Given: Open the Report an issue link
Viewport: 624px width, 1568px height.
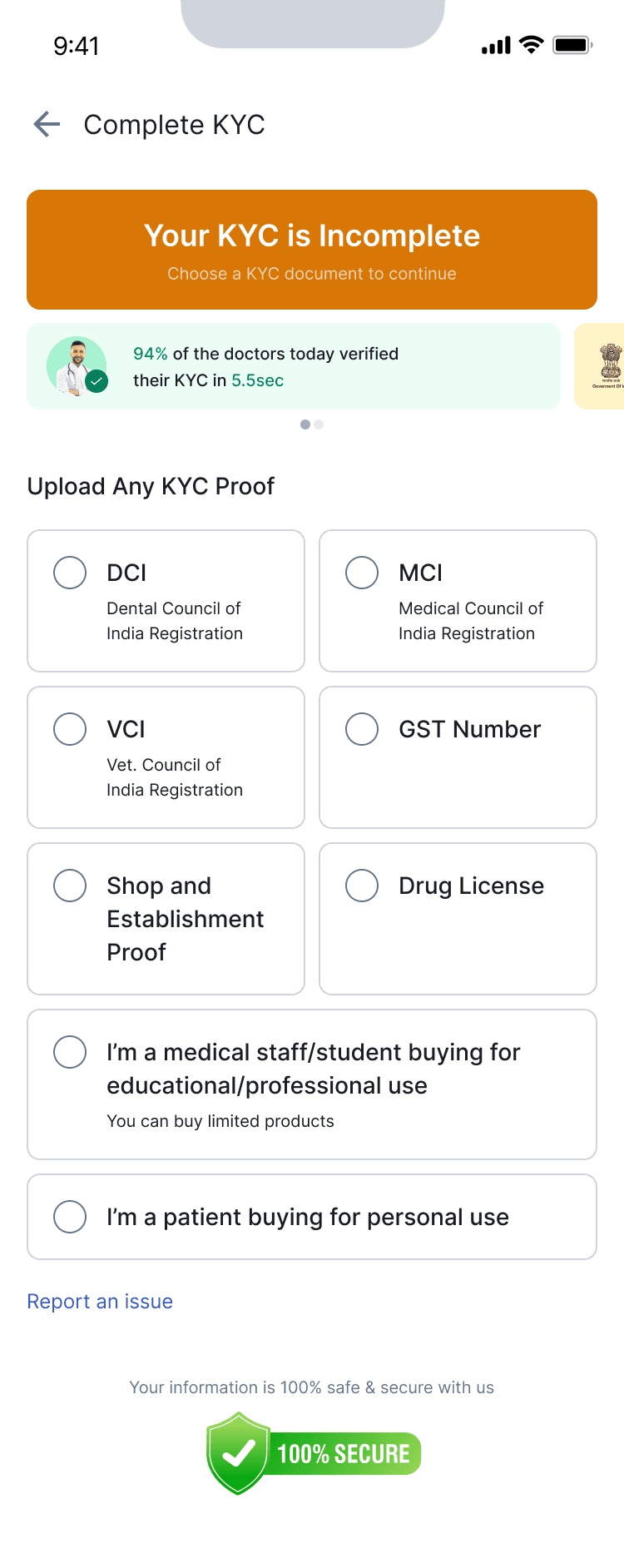Looking at the screenshot, I should pos(100,1302).
